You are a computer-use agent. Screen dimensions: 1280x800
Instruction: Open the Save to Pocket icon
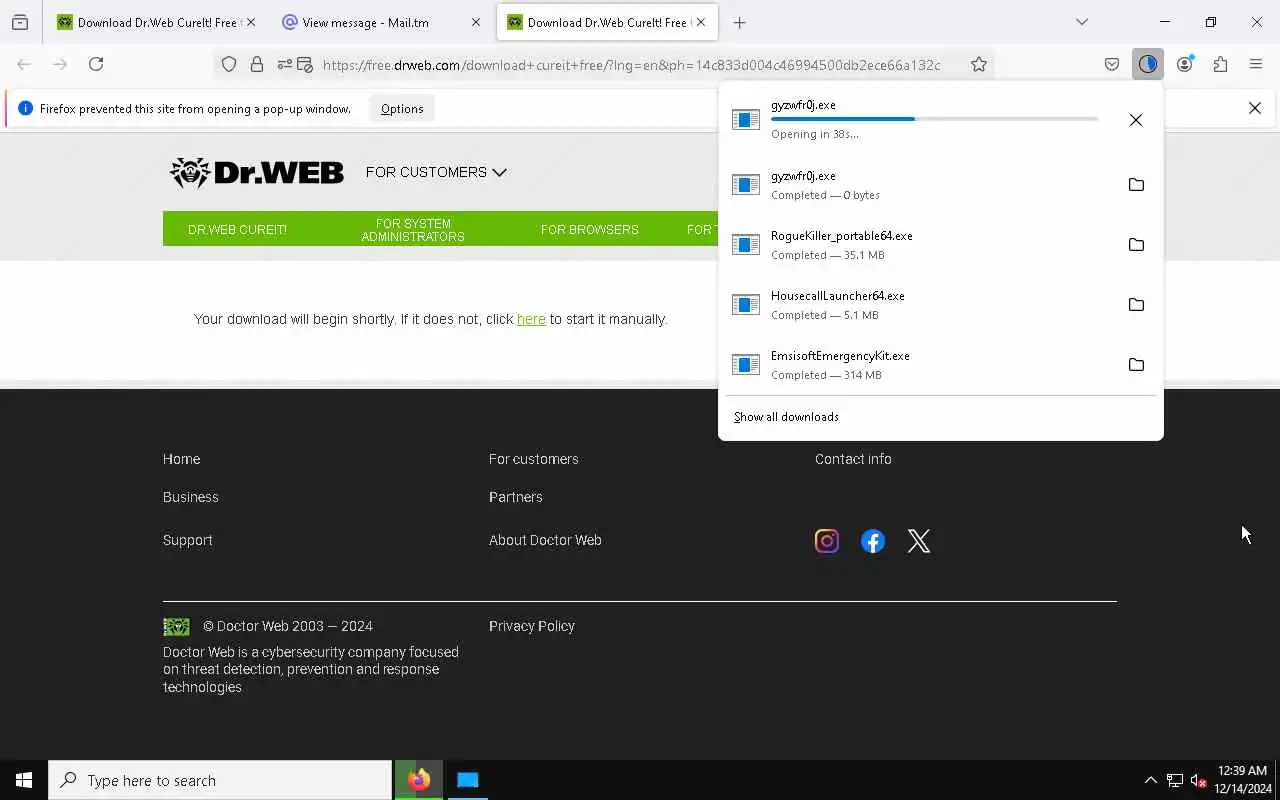pyautogui.click(x=1112, y=64)
